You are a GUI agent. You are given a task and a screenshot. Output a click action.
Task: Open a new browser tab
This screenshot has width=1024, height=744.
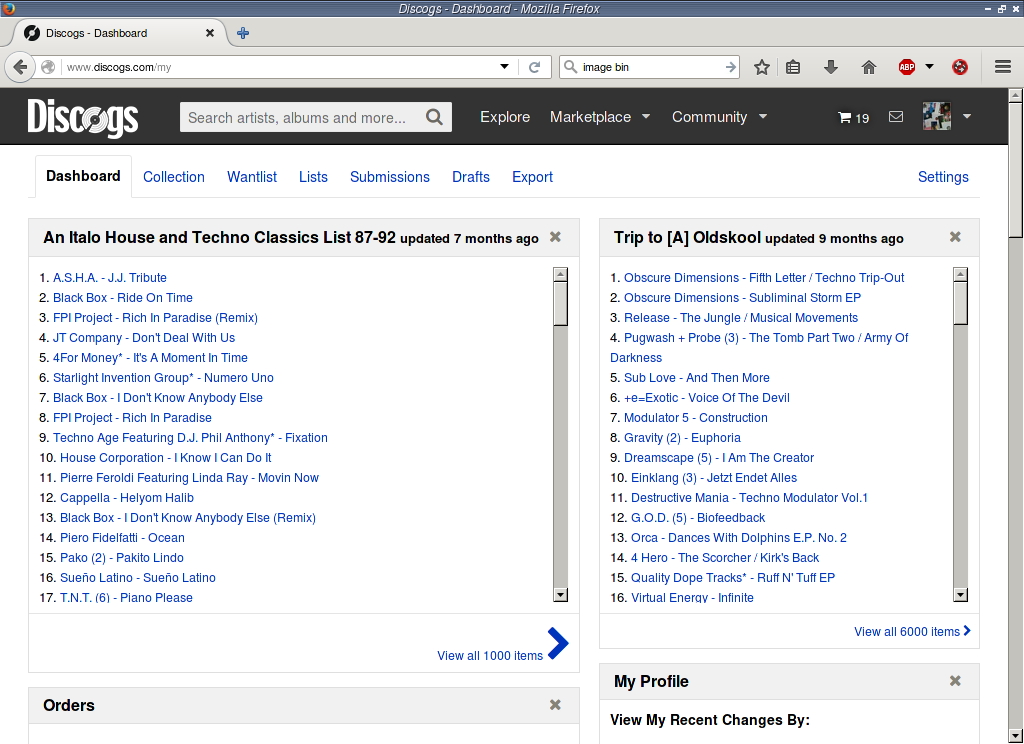pyautogui.click(x=243, y=33)
